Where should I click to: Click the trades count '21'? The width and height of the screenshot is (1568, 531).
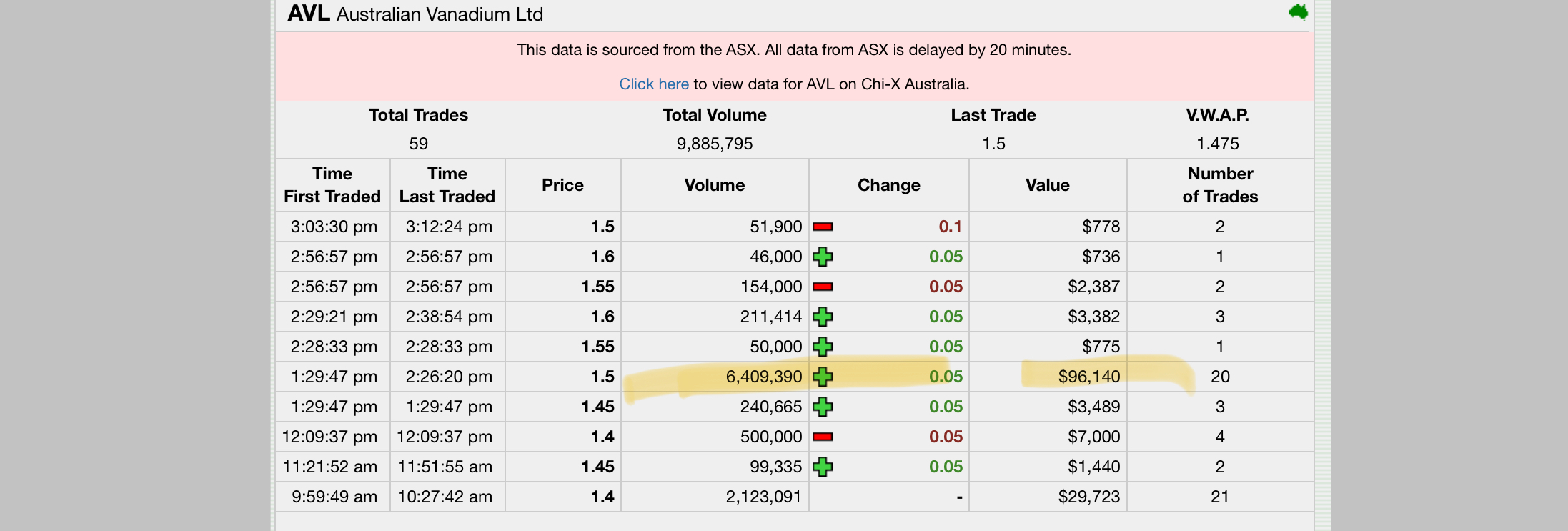1221,497
